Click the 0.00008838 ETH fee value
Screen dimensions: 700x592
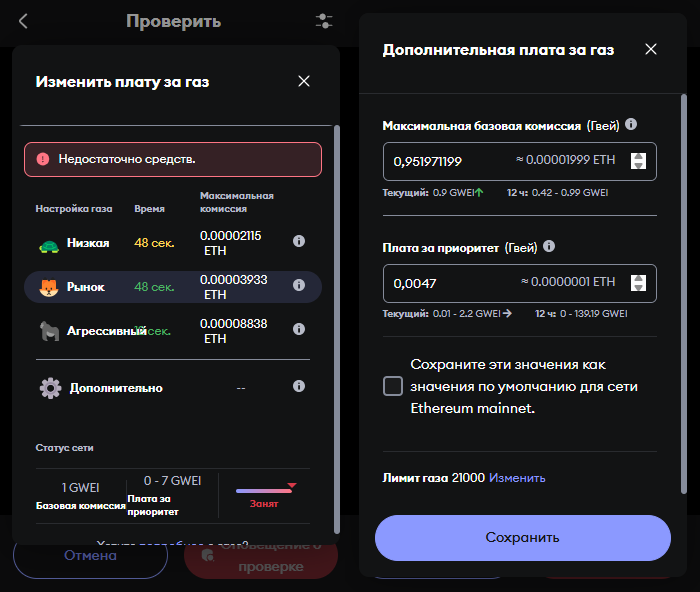click(233, 331)
